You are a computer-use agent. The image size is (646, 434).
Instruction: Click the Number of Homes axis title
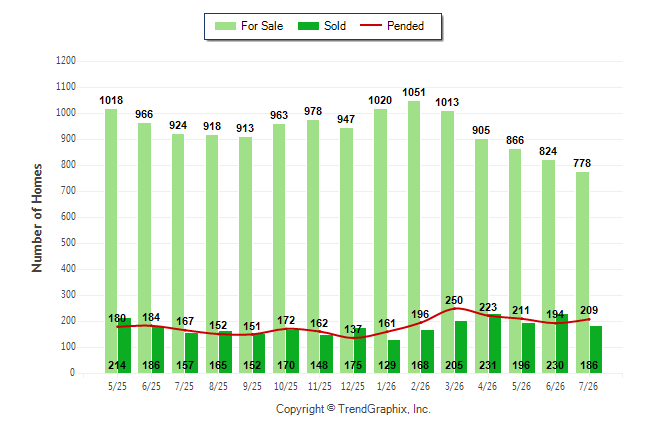(x=37, y=218)
